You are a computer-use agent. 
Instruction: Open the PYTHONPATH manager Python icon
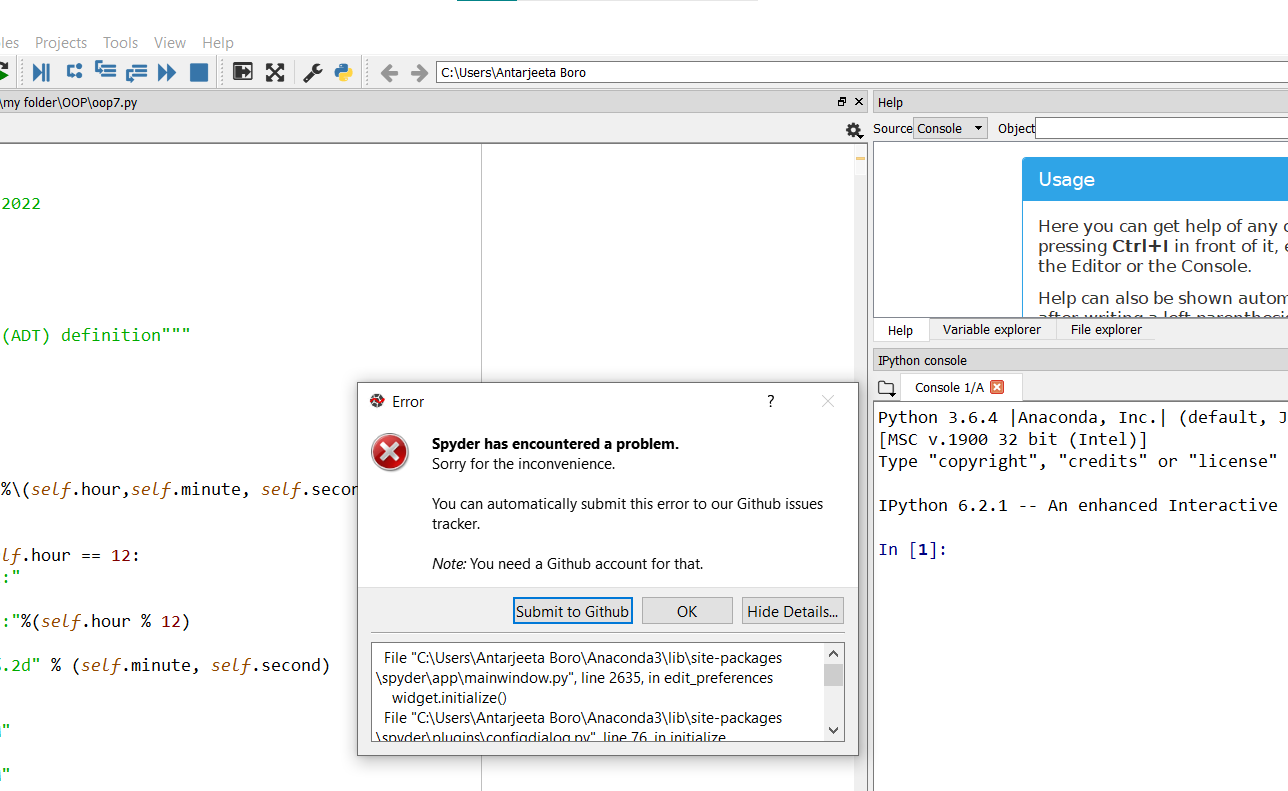[x=343, y=71]
